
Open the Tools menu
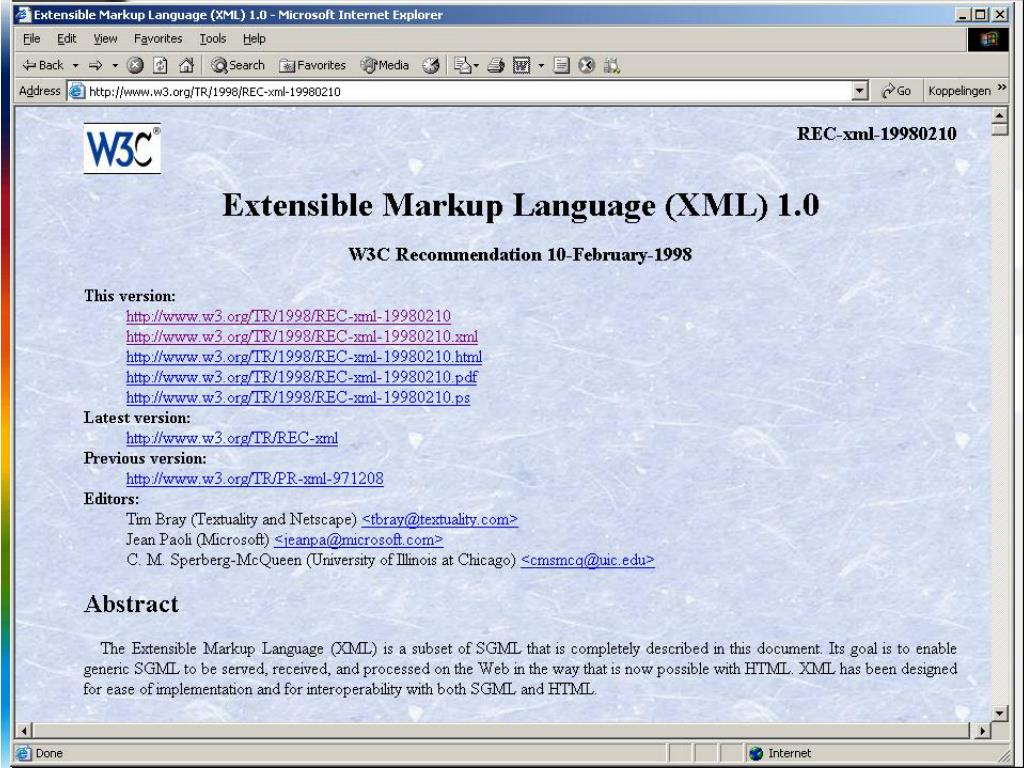[212, 39]
